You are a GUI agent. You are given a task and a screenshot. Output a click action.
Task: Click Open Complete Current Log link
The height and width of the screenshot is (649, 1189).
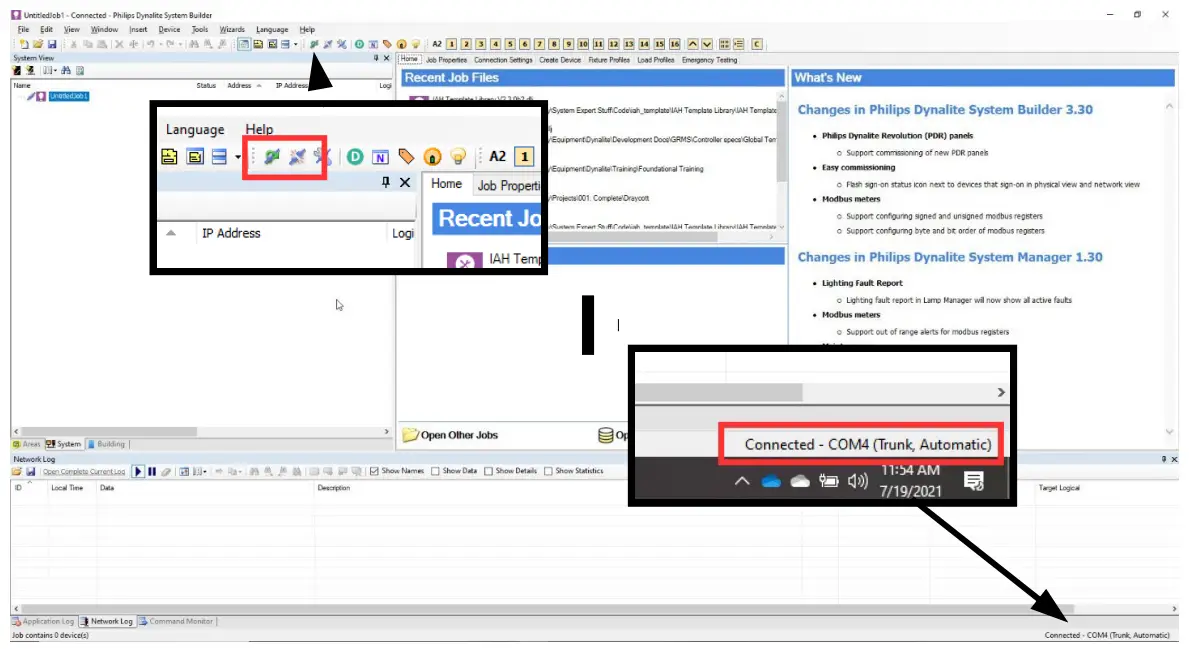coord(84,472)
